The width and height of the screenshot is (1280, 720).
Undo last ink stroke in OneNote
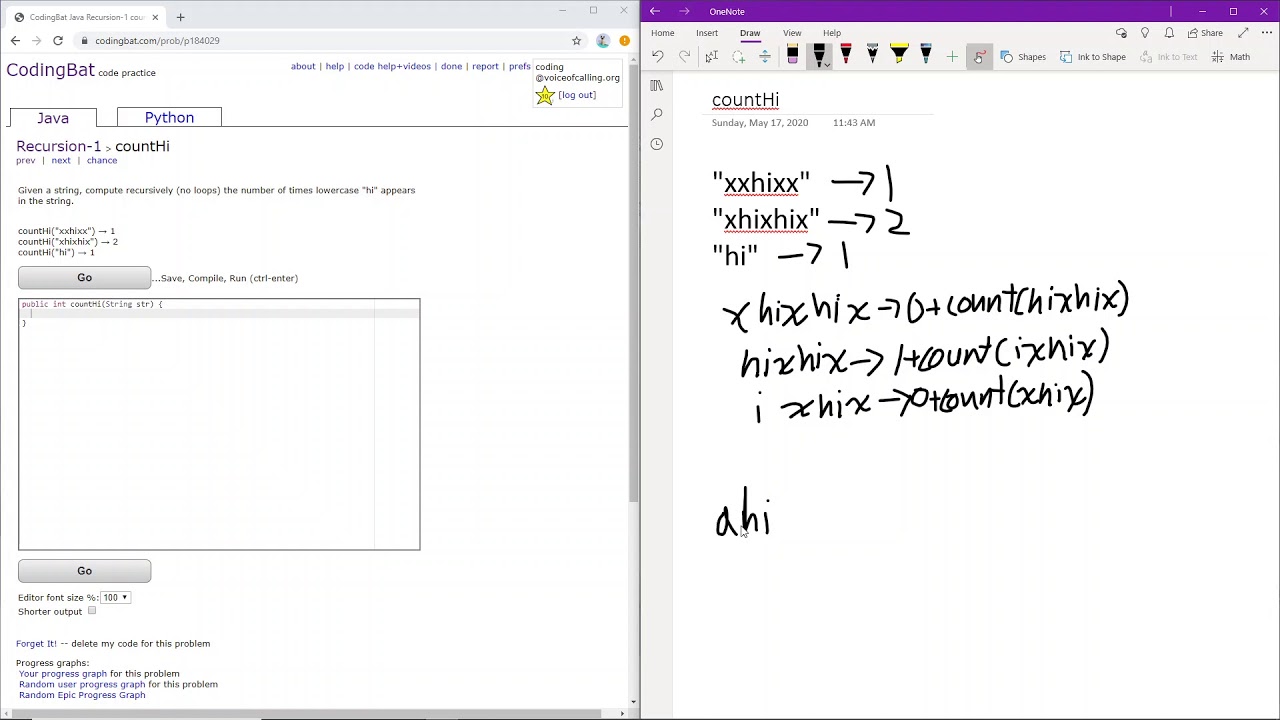(657, 57)
